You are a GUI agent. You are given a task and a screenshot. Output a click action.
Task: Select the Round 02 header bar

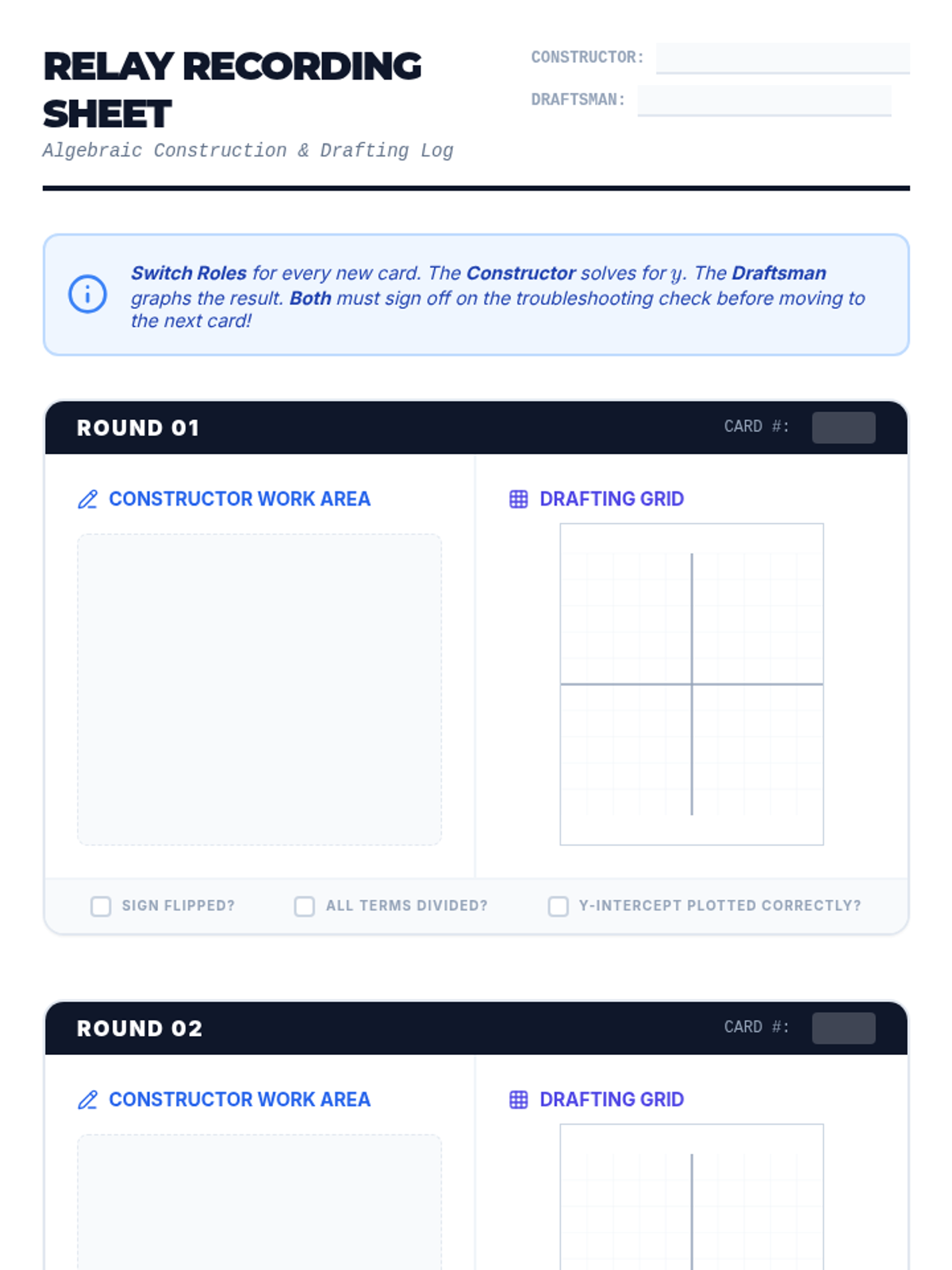tap(476, 1028)
